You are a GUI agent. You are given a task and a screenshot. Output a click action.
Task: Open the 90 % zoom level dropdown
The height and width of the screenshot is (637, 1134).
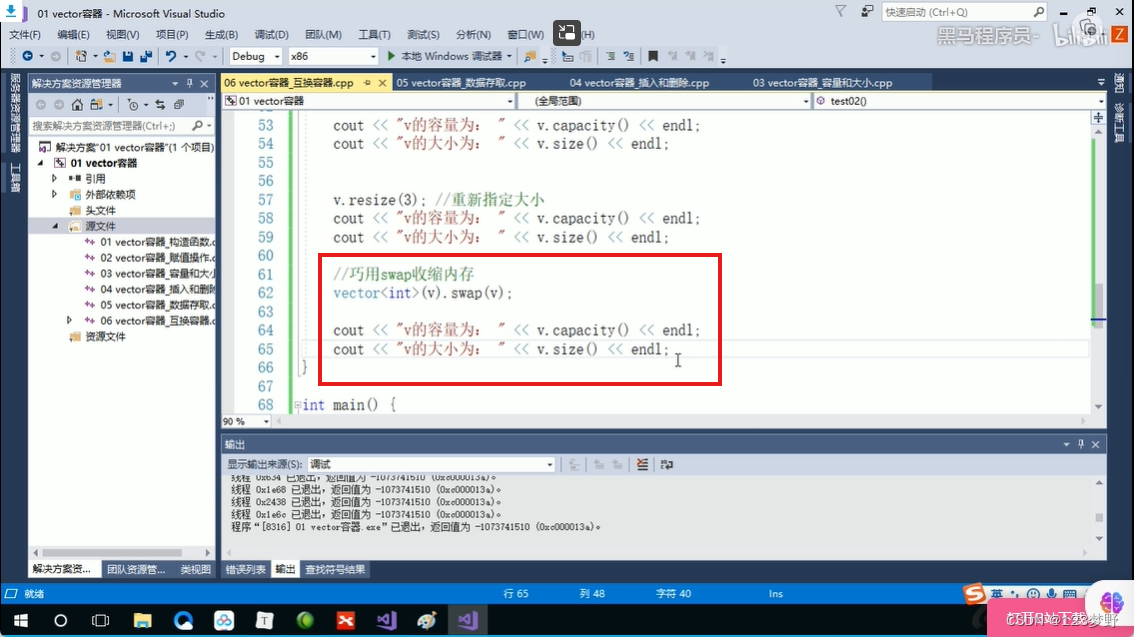266,421
